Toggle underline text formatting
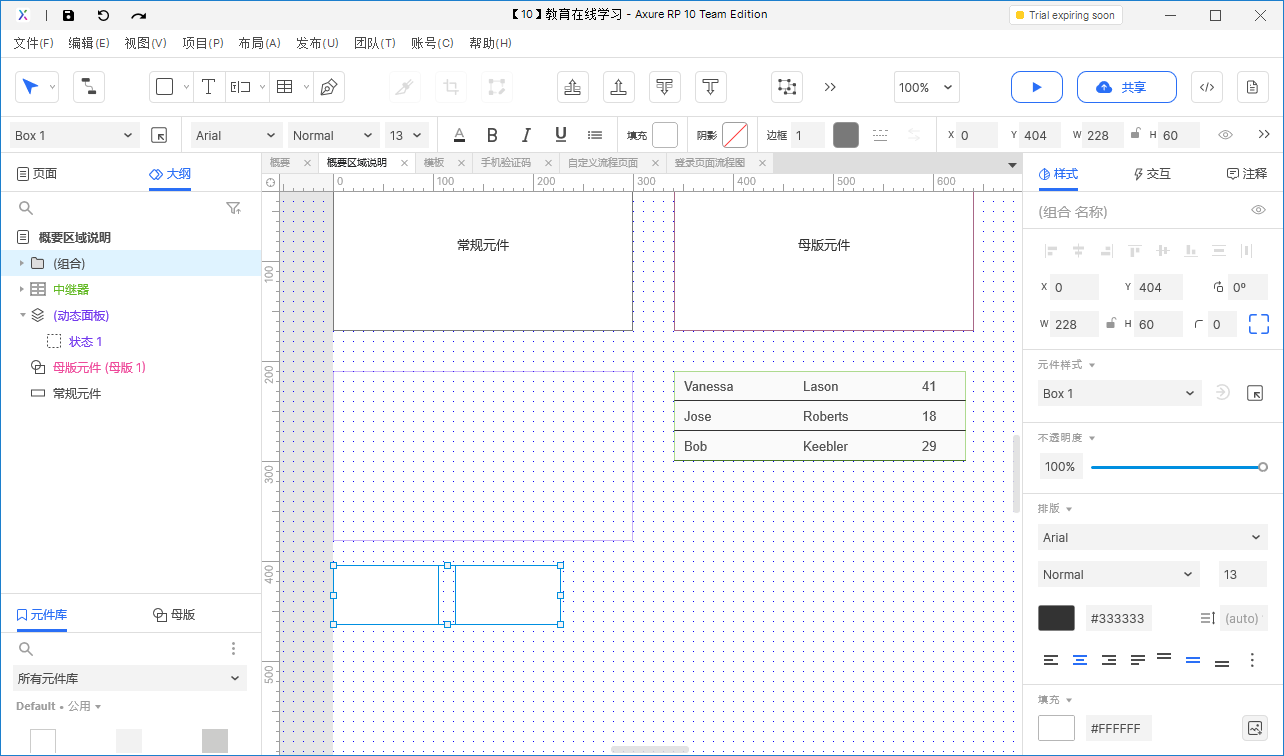Screen dimensions: 1284x756 (x=560, y=135)
